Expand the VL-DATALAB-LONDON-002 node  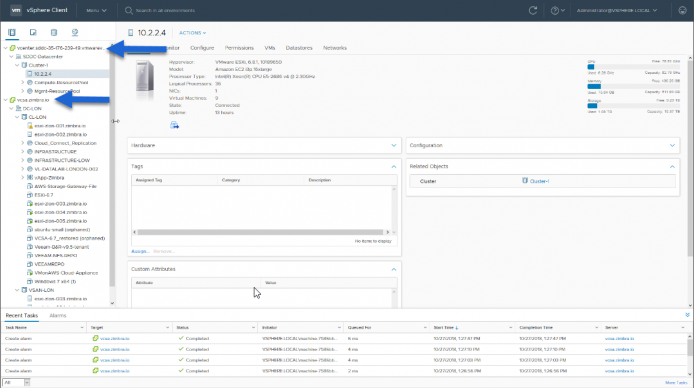pos(23,169)
